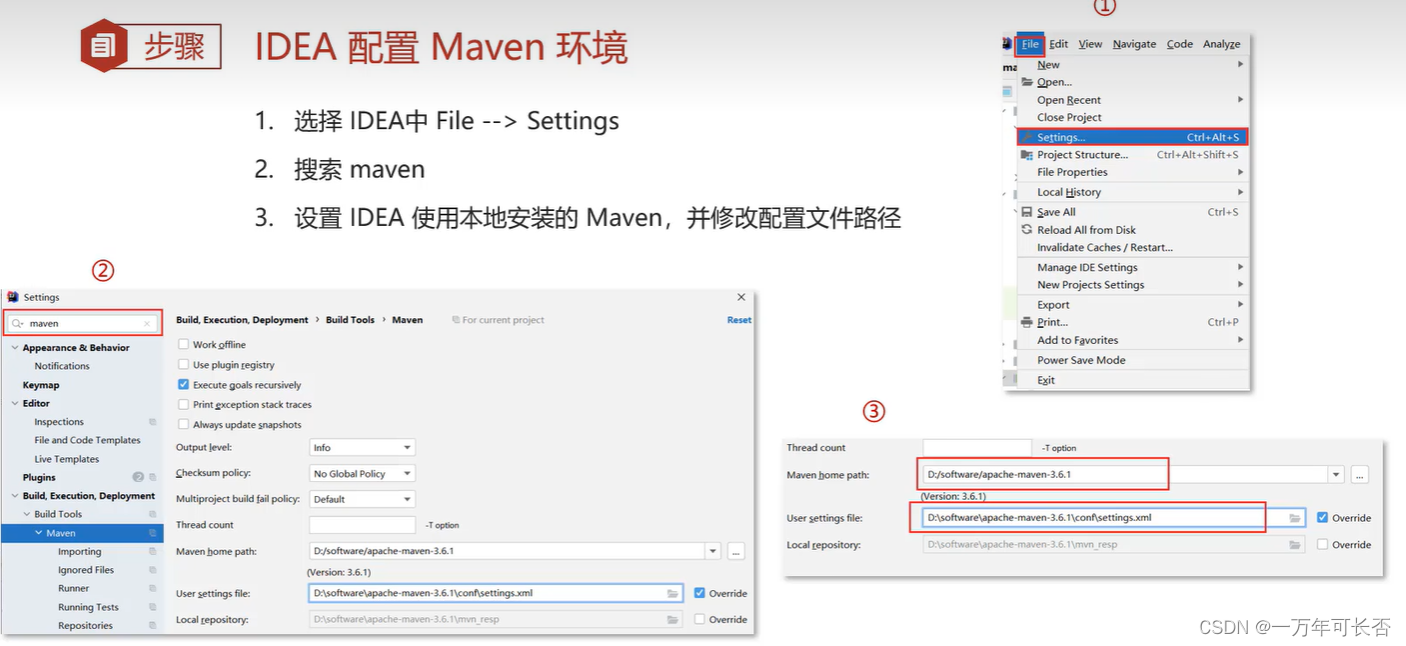Click the Thread count field in enlarged snippet
This screenshot has width=1406, height=646.
977,447
